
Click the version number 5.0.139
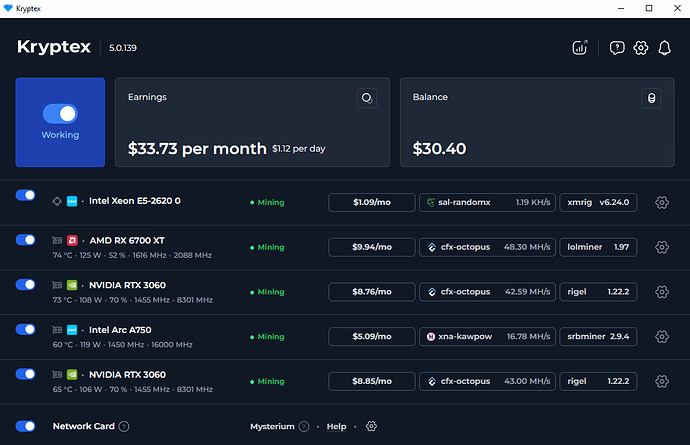tap(123, 48)
